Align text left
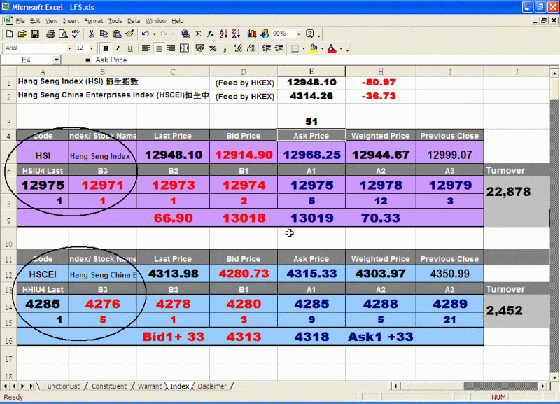 (145, 48)
